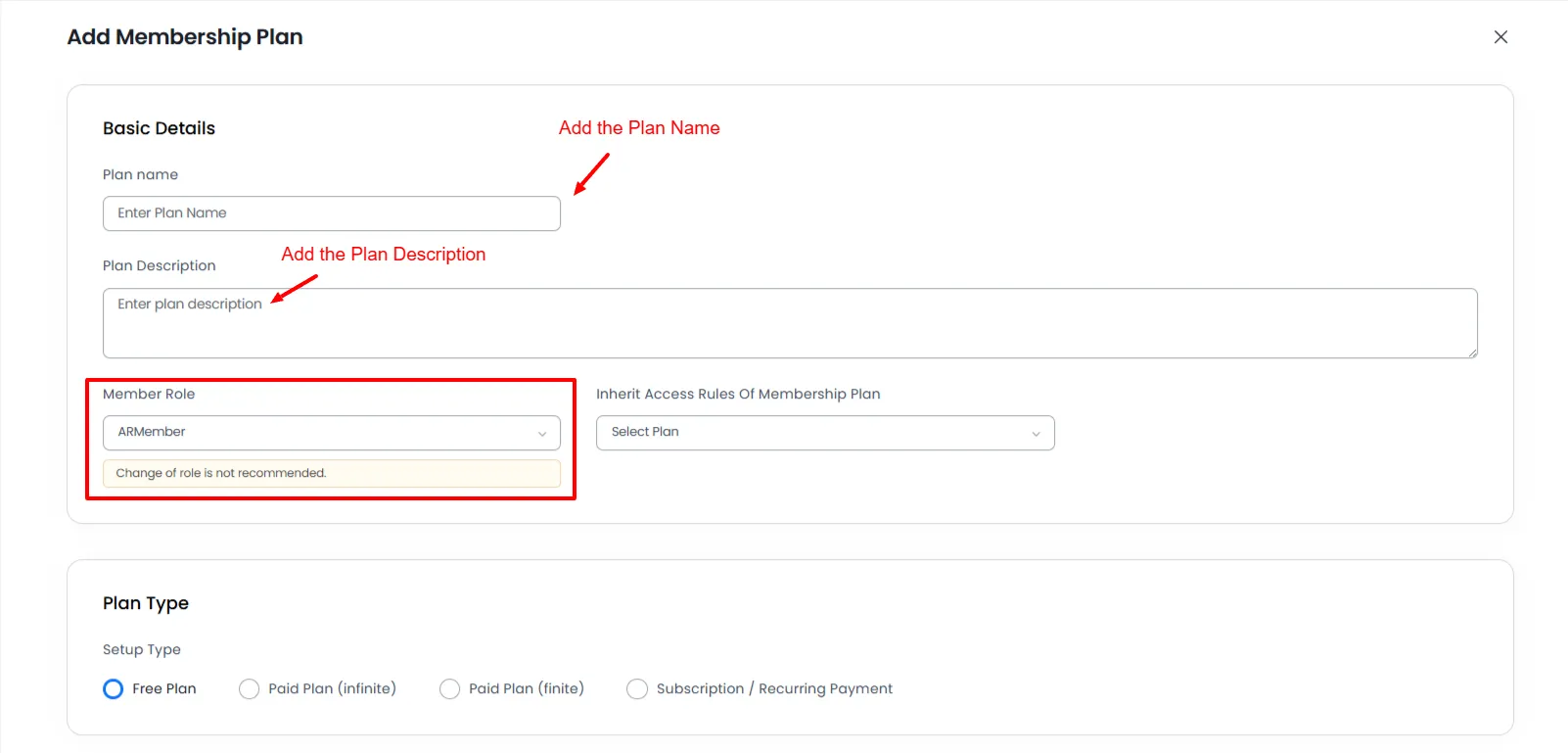Select the Paid Plan (finite) radio button
This screenshot has width=1568, height=753.
pos(450,689)
